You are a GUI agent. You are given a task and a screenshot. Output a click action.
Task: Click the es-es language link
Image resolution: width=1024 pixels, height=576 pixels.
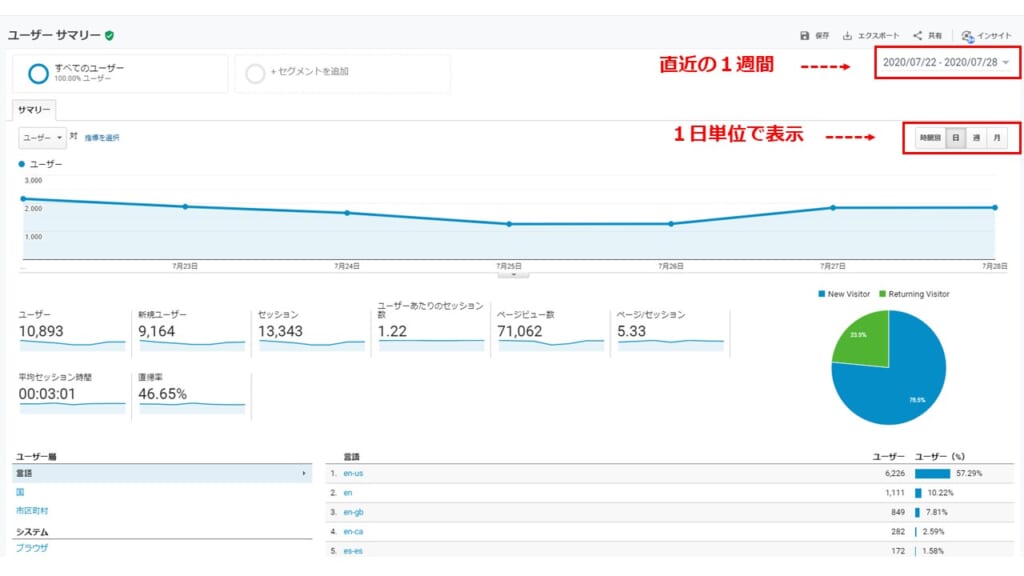point(353,551)
